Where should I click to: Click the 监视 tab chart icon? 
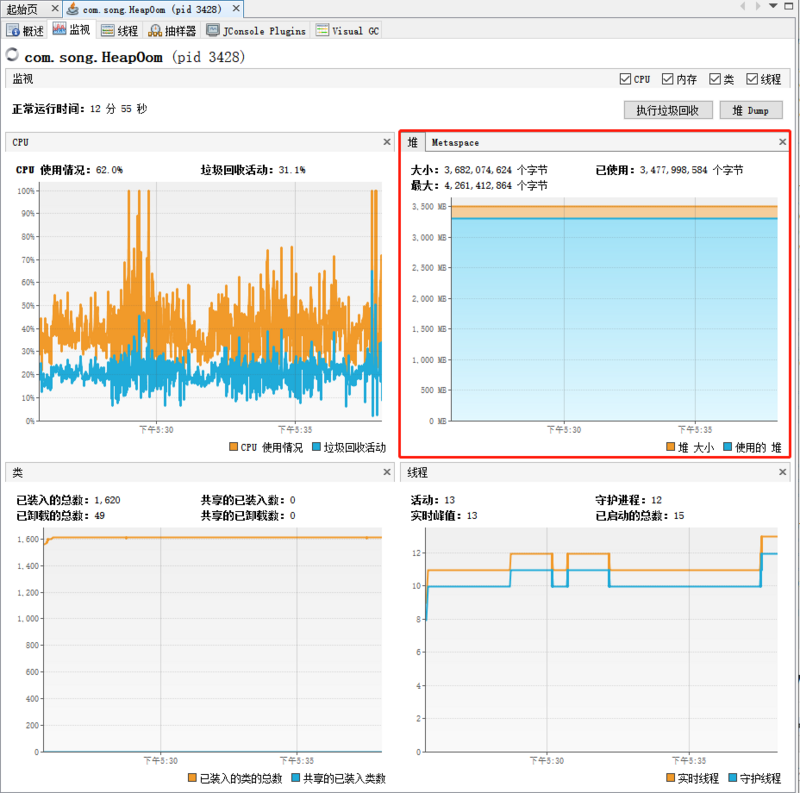pos(59,29)
